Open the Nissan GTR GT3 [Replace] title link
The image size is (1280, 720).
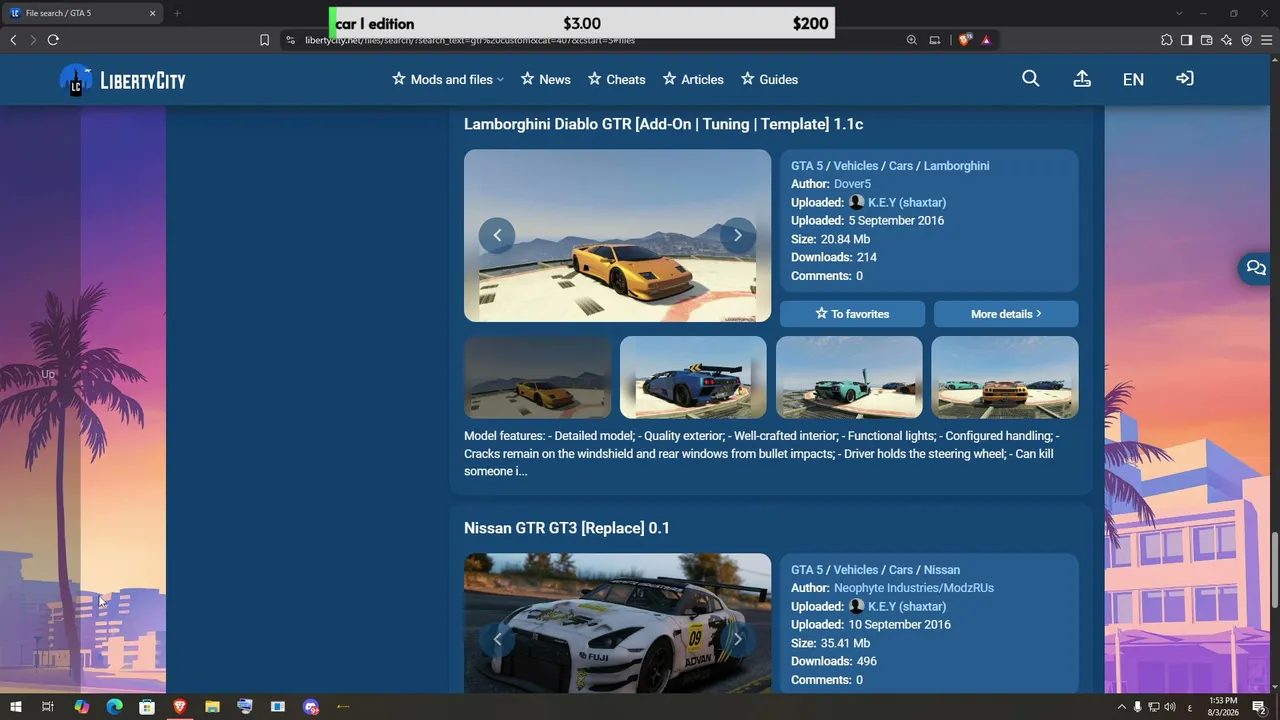pos(567,528)
